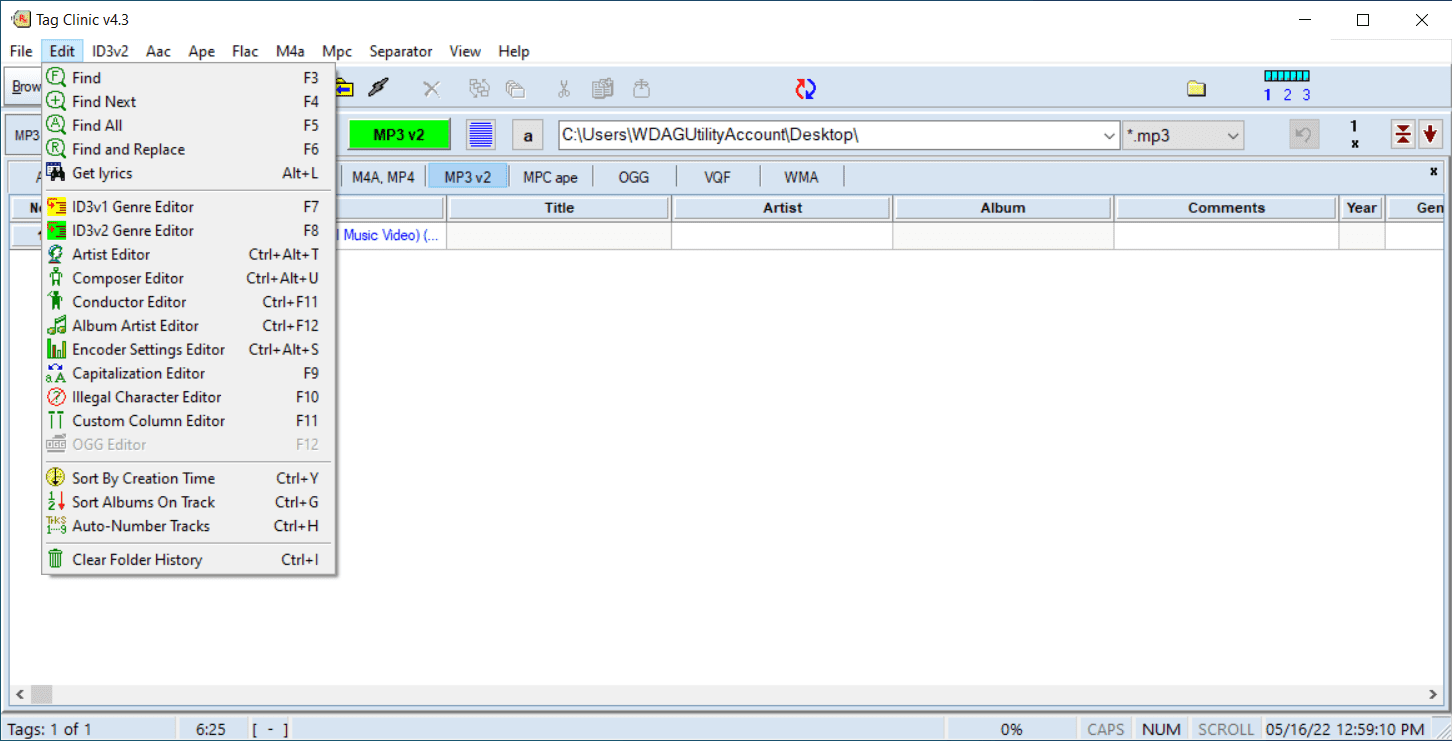Switch to the MPC ape tab
This screenshot has height=741, width=1452.
[550, 177]
